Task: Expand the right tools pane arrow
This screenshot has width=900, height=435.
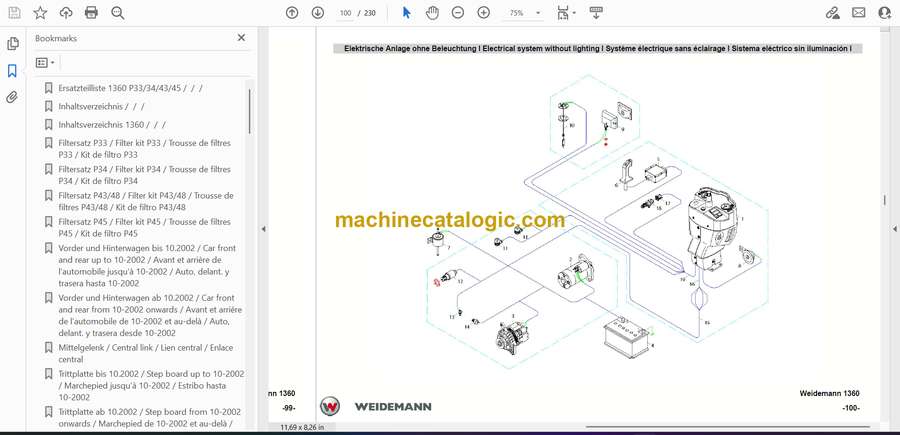Action: coord(894,229)
